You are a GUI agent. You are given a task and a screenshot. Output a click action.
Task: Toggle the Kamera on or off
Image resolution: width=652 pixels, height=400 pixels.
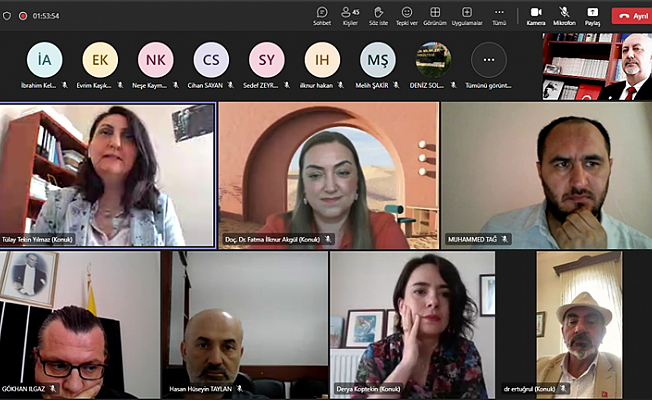click(536, 16)
